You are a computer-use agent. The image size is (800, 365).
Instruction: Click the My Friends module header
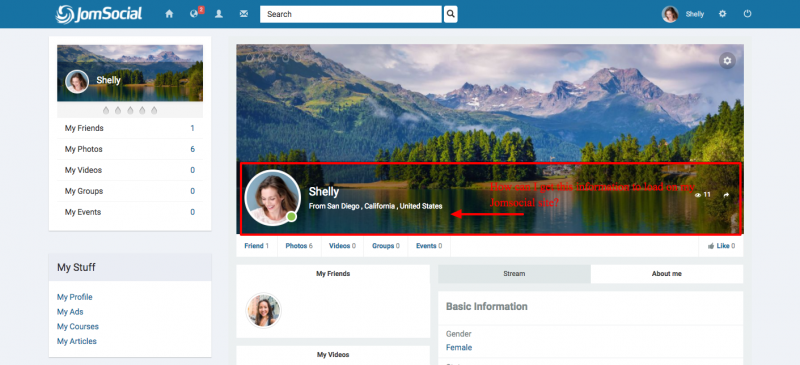[x=333, y=274]
